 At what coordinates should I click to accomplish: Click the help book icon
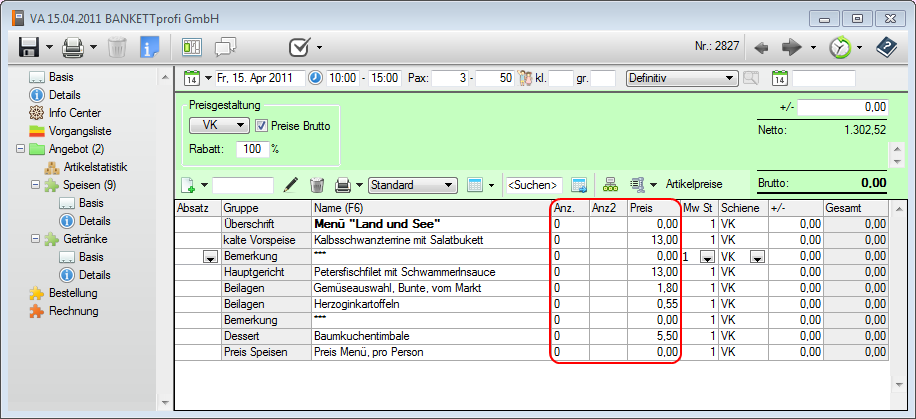point(886,47)
